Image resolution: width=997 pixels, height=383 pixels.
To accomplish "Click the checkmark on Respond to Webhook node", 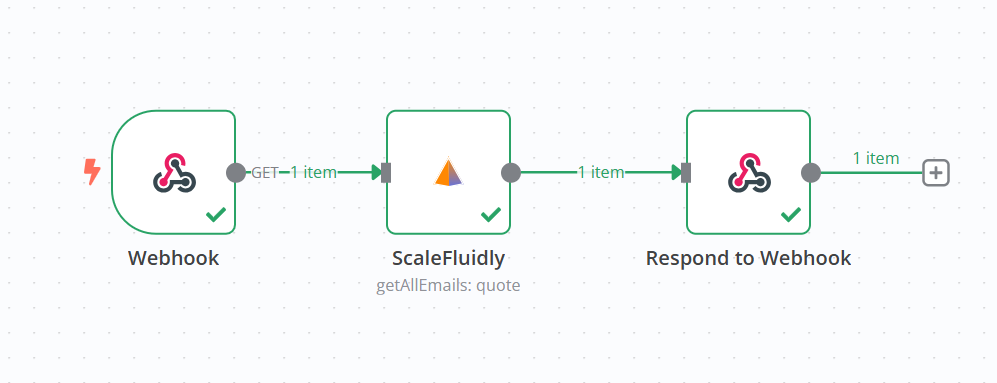I will [791, 215].
